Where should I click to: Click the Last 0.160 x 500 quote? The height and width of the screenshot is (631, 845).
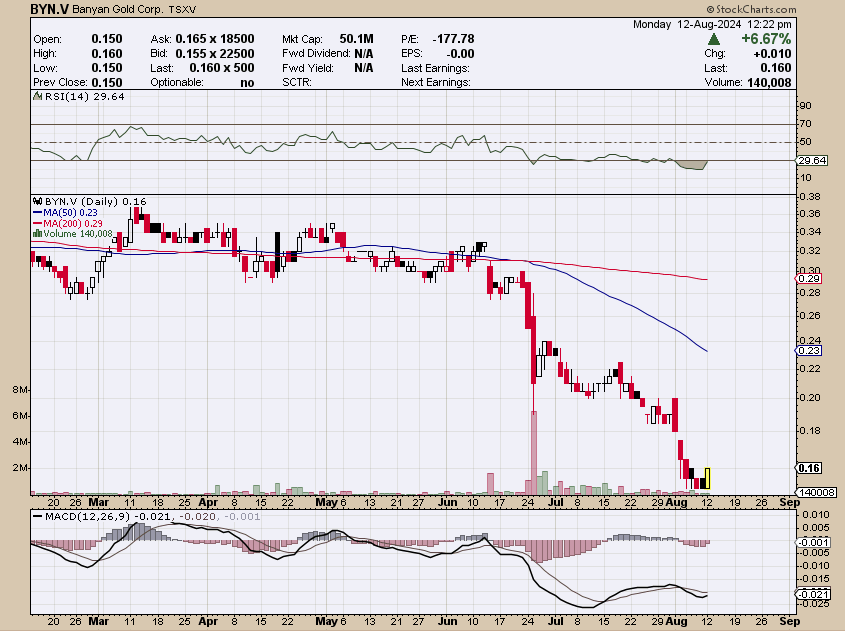(x=222, y=68)
